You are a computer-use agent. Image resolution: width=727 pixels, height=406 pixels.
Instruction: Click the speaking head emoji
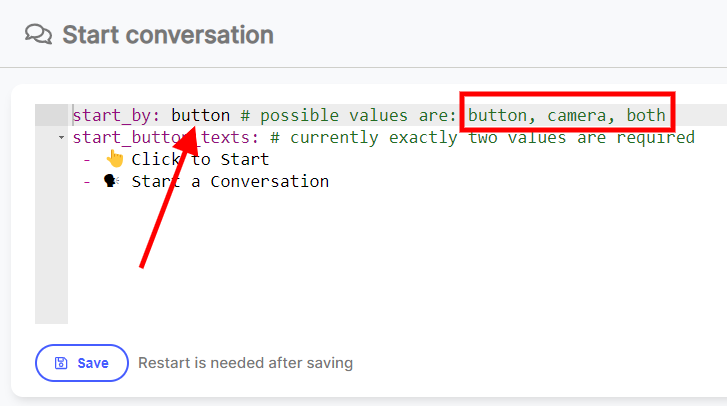[x=111, y=181]
